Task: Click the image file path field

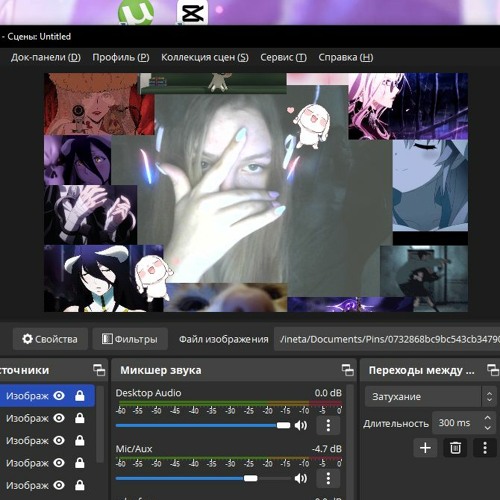Action: coord(387,339)
